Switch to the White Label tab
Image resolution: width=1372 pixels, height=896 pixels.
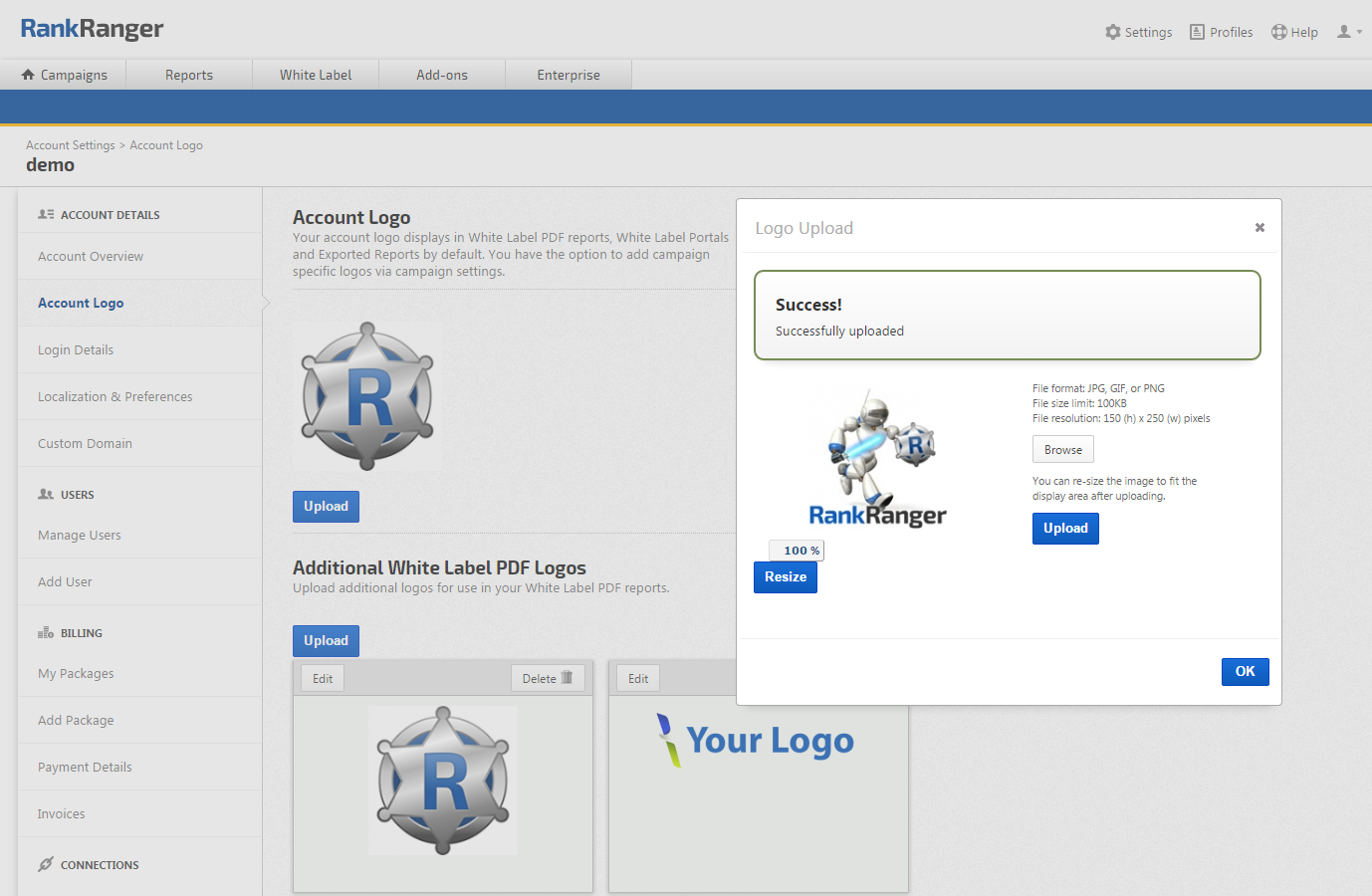click(316, 75)
